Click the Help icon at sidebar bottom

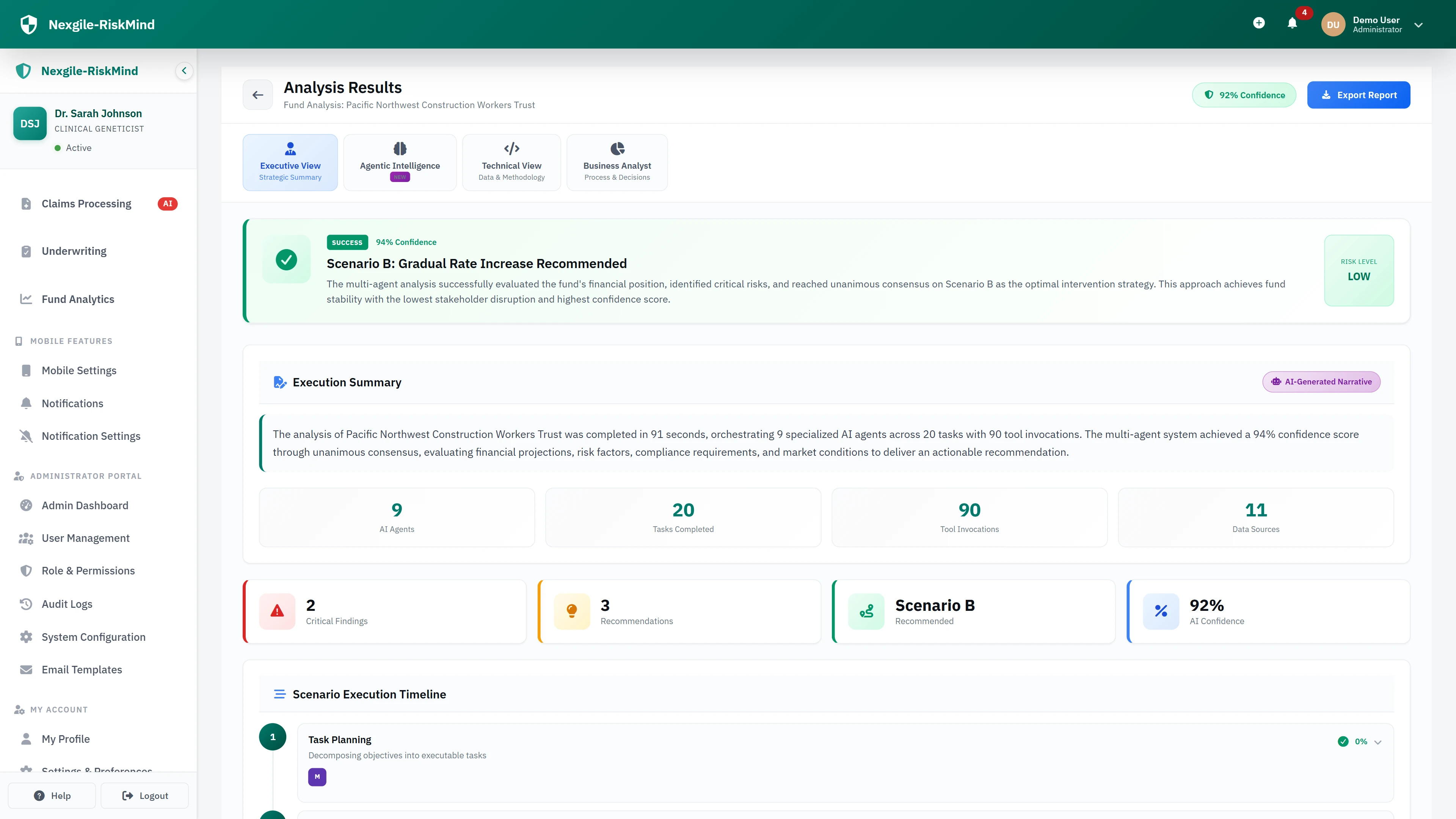[38, 795]
